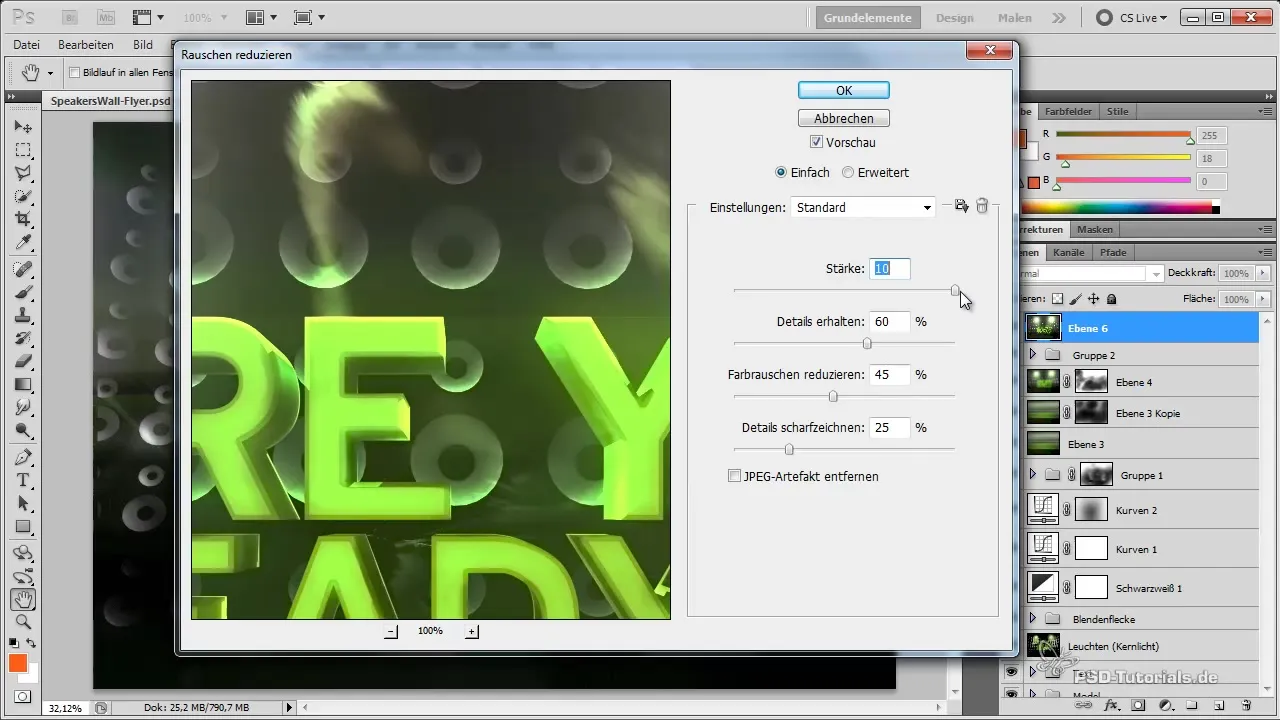Switch to the Masken tab

coord(1095,229)
